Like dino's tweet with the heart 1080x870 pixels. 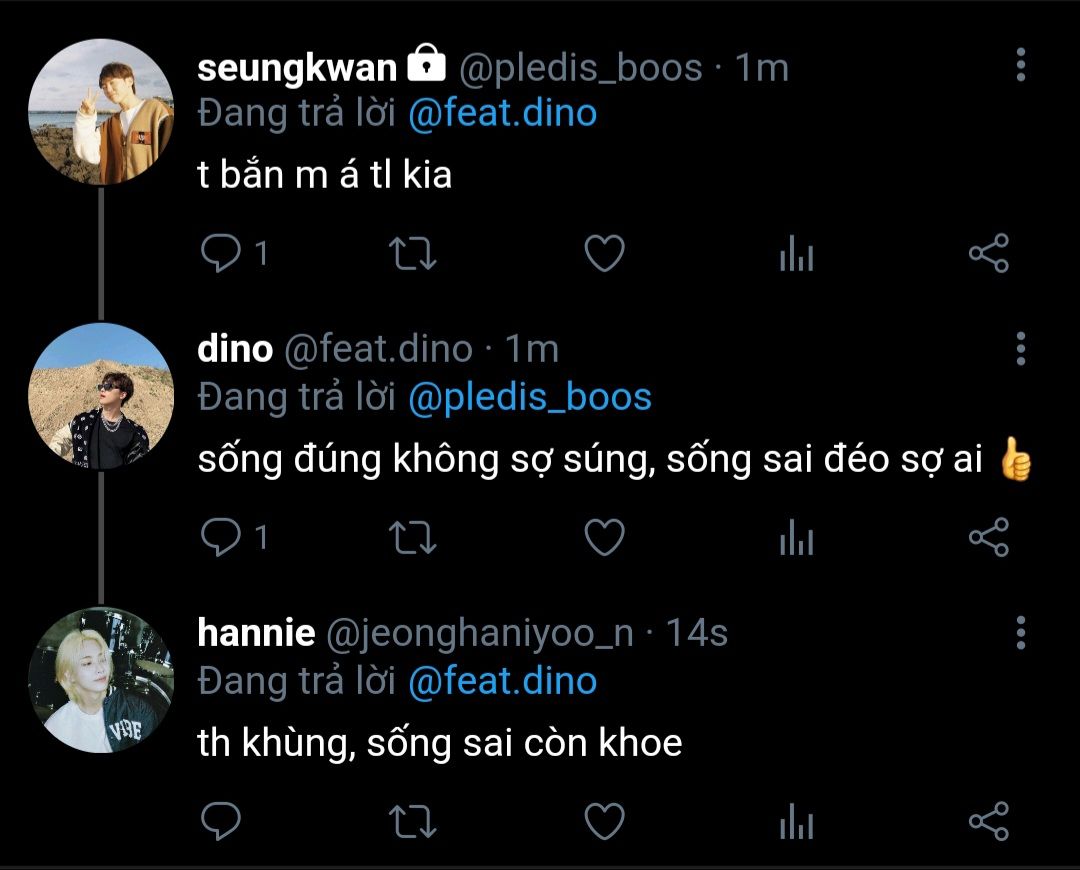pos(604,539)
